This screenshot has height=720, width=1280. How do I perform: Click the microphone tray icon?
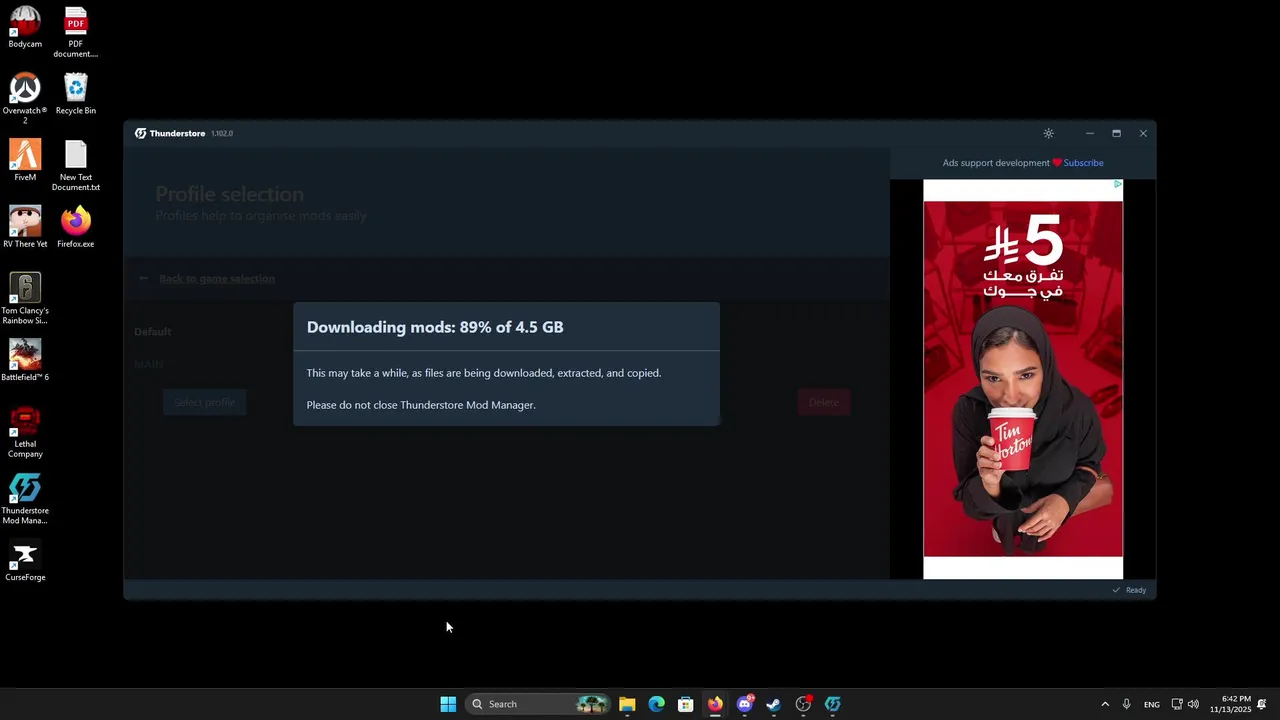tap(1127, 704)
